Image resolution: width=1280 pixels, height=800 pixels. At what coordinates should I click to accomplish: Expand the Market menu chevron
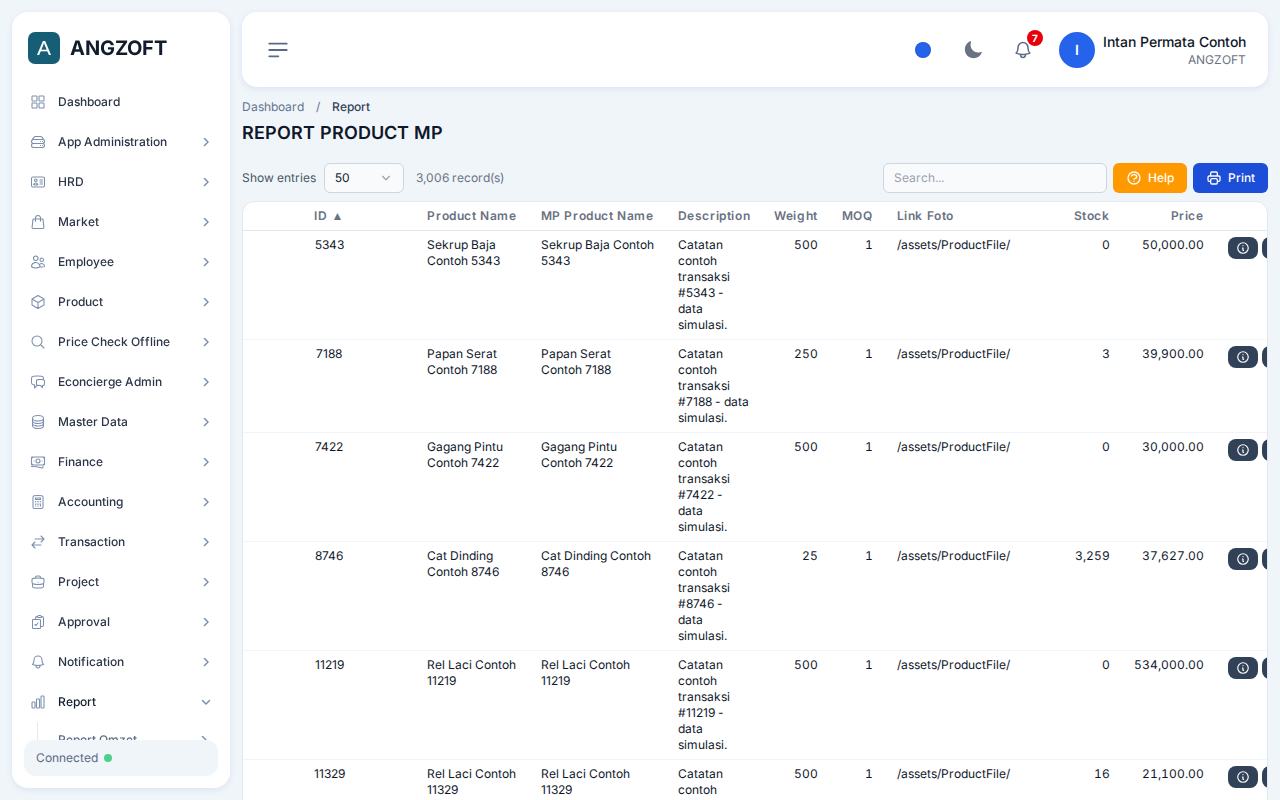click(206, 222)
